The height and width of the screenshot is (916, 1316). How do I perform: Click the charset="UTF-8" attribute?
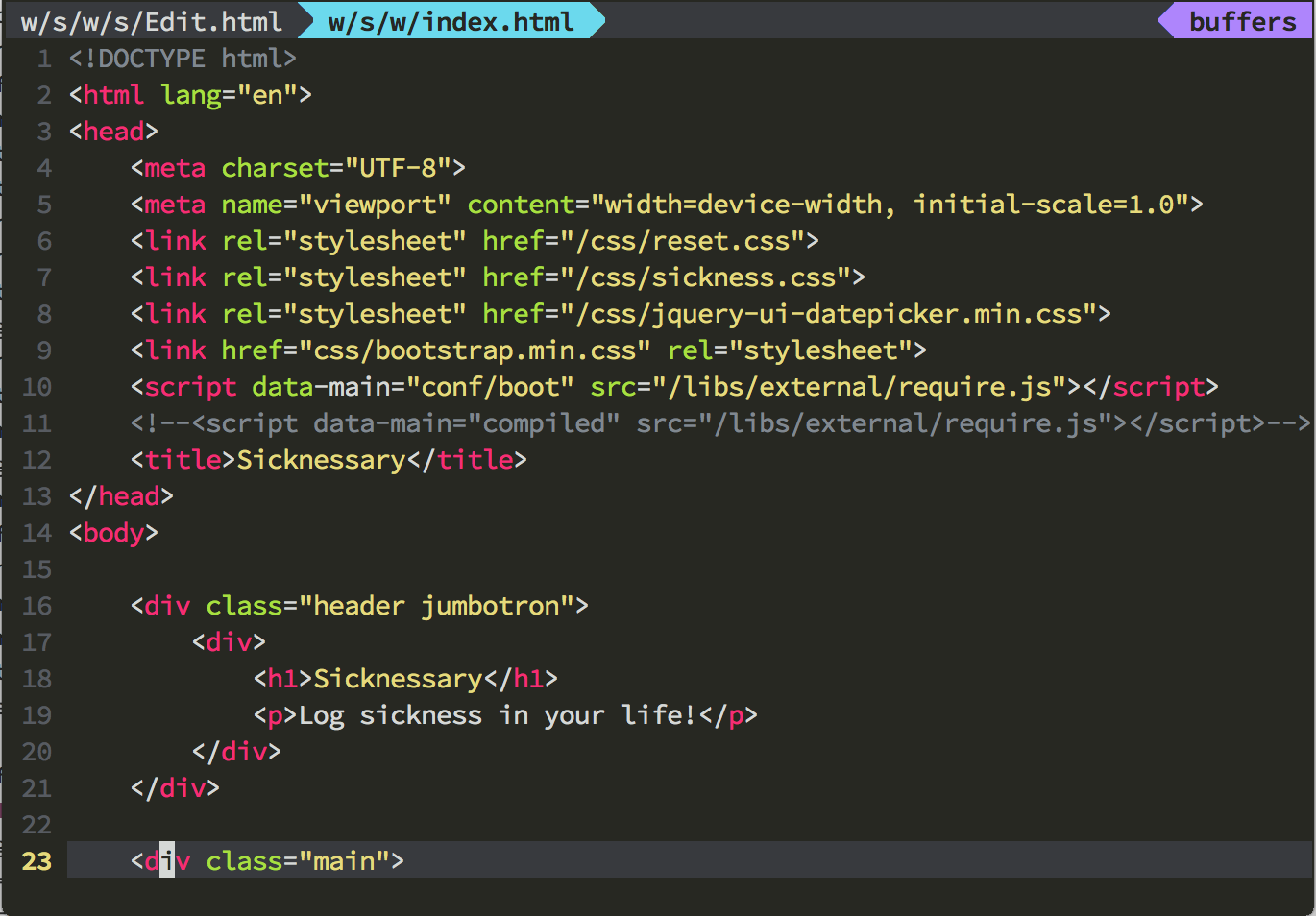click(336, 168)
